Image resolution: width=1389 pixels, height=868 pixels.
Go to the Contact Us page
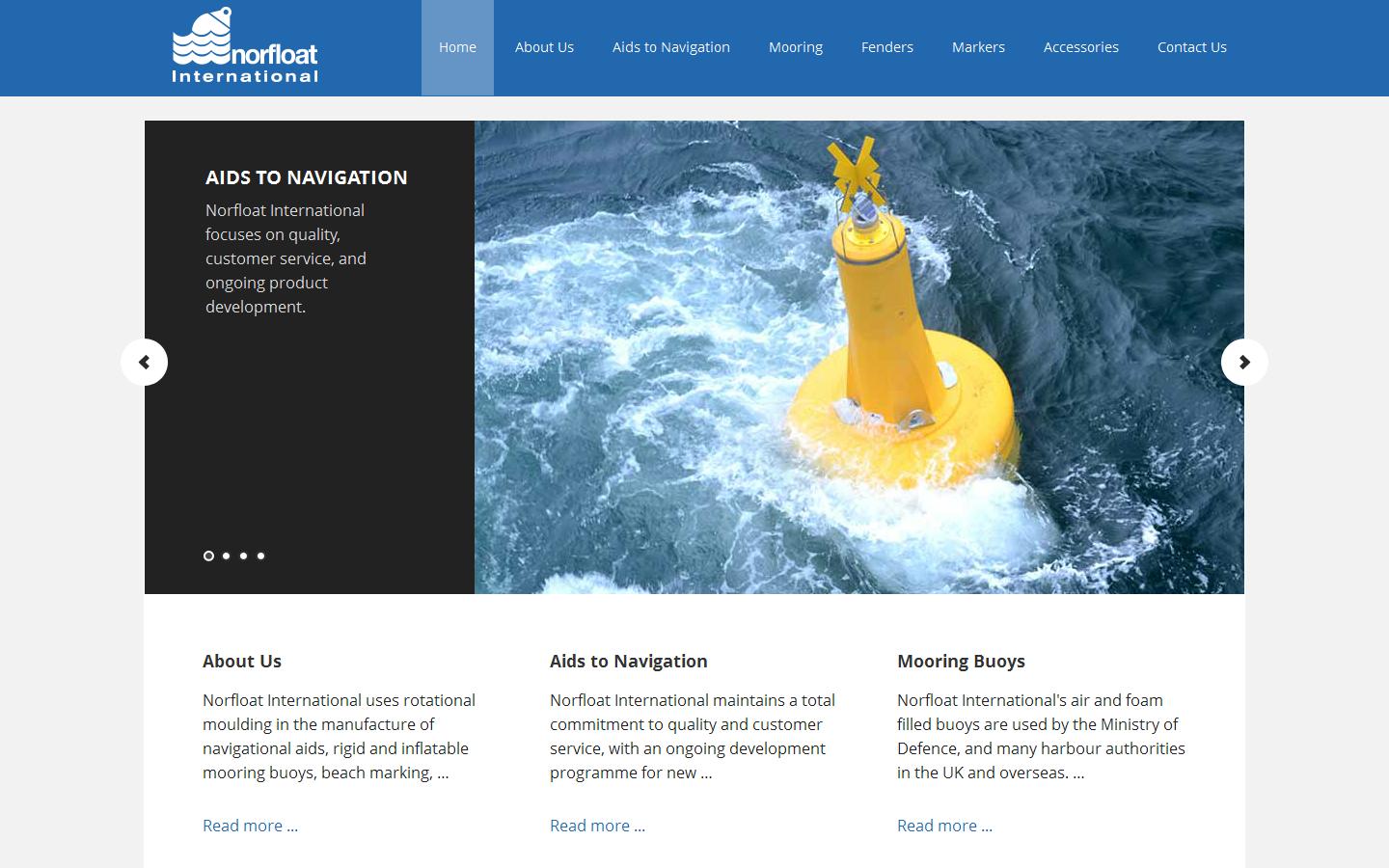click(x=1192, y=46)
